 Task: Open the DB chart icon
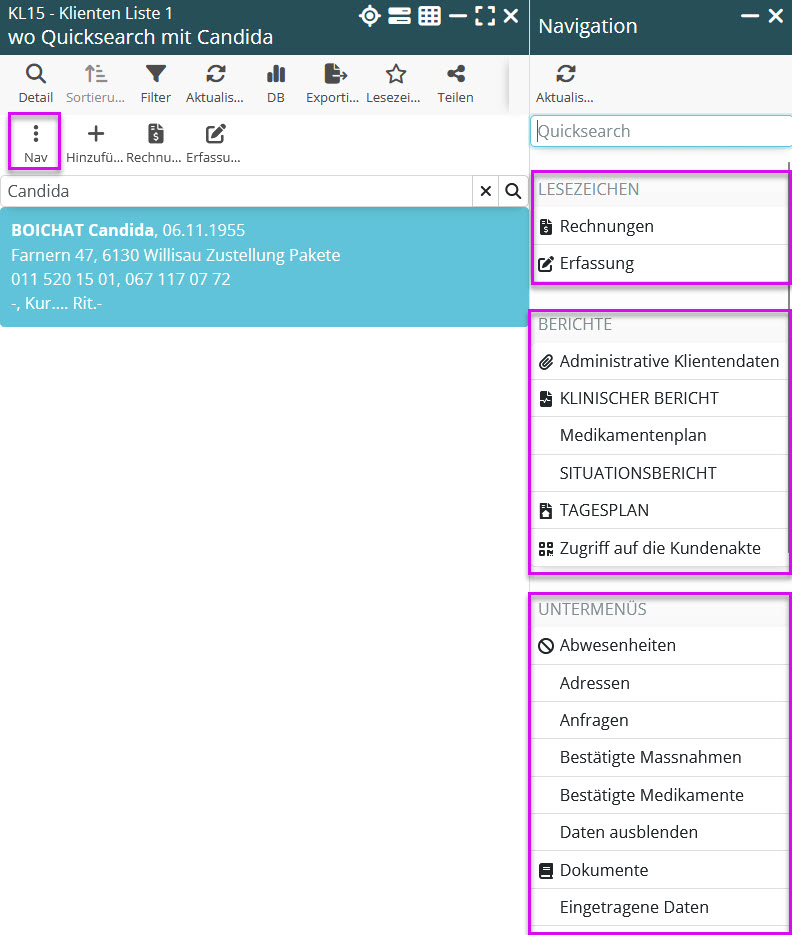(276, 83)
